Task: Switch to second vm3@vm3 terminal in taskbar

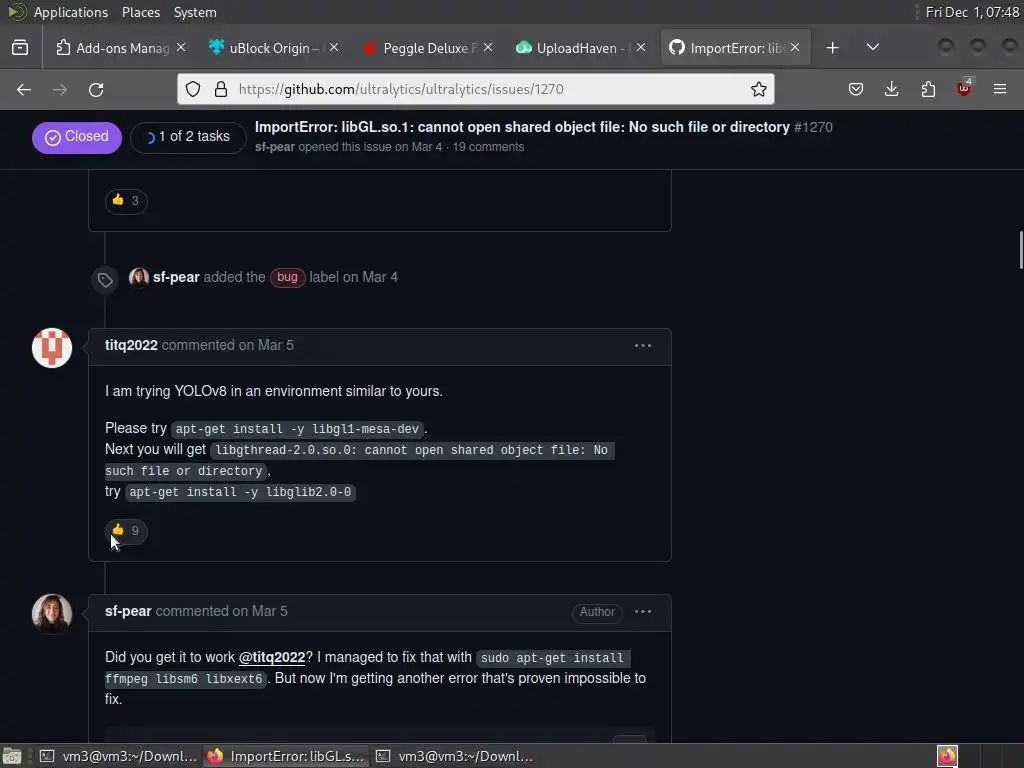Action: [x=455, y=756]
